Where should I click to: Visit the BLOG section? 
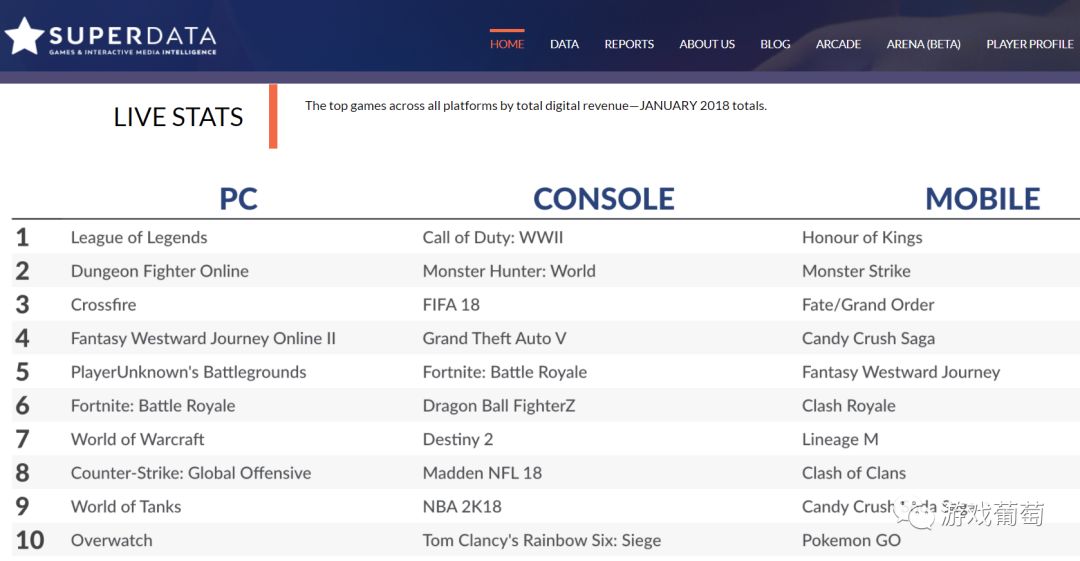[775, 44]
